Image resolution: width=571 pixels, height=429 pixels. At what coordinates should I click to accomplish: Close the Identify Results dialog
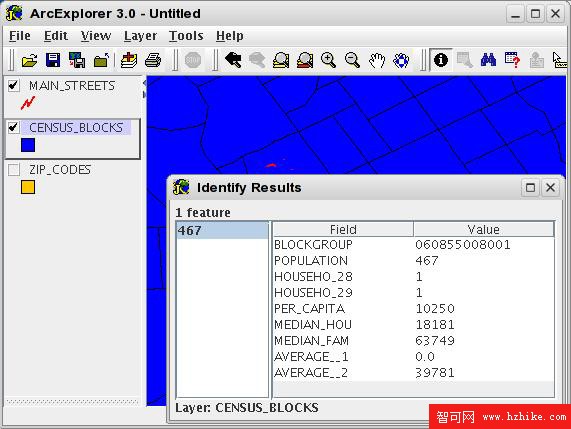(550, 188)
